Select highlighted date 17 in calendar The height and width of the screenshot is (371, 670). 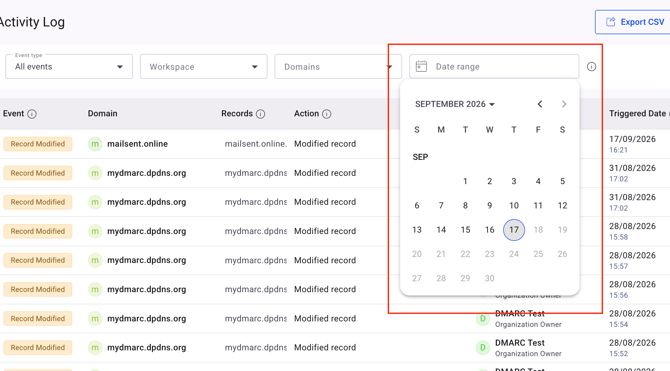514,230
